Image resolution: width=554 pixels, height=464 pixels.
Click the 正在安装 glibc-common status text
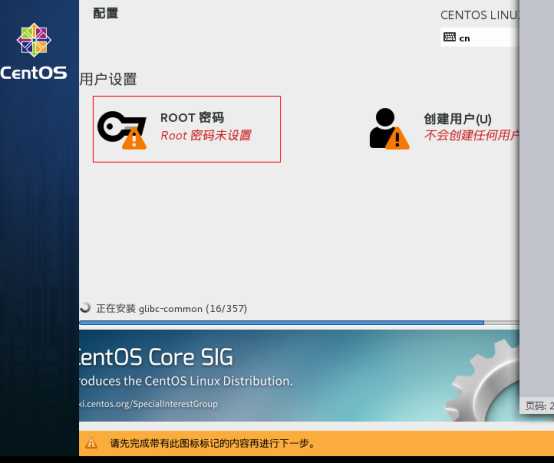[x=171, y=309]
